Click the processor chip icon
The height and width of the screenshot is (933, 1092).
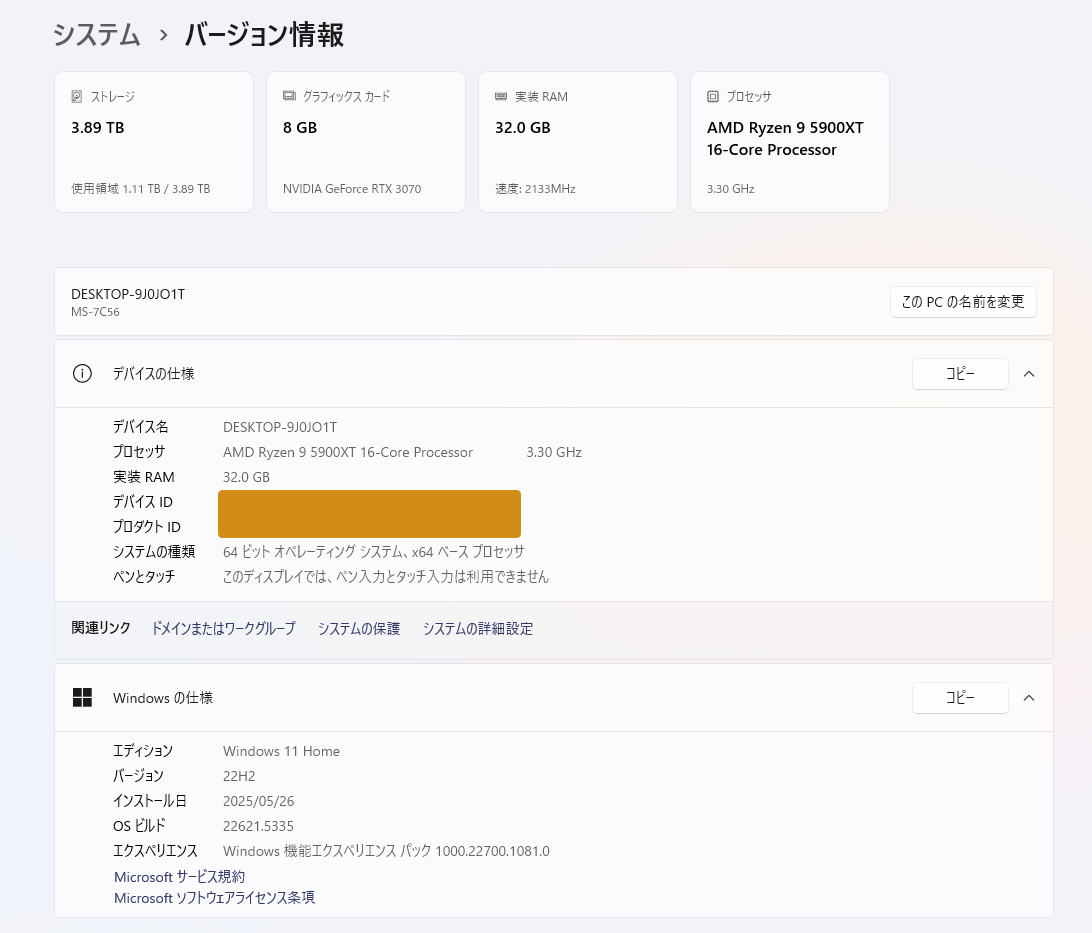point(712,97)
